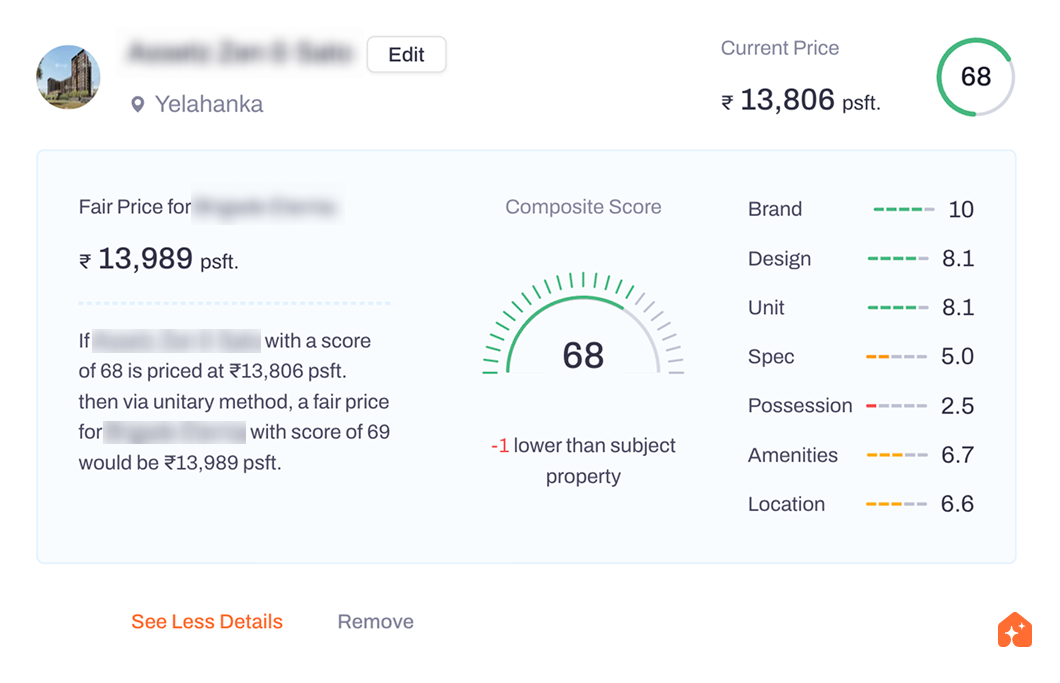Viewport: 1060px width, 683px height.
Task: Click the circular score ring showing 68
Action: coord(975,77)
